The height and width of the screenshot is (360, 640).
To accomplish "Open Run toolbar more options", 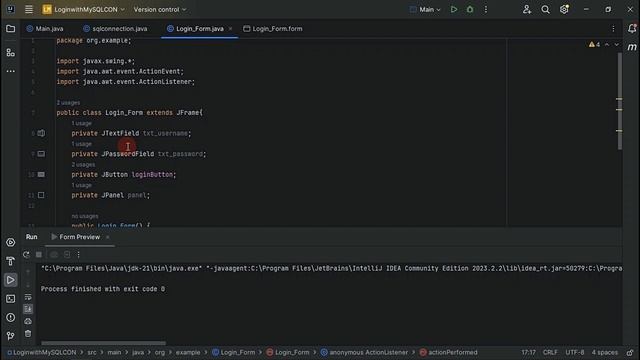I will 78,254.
